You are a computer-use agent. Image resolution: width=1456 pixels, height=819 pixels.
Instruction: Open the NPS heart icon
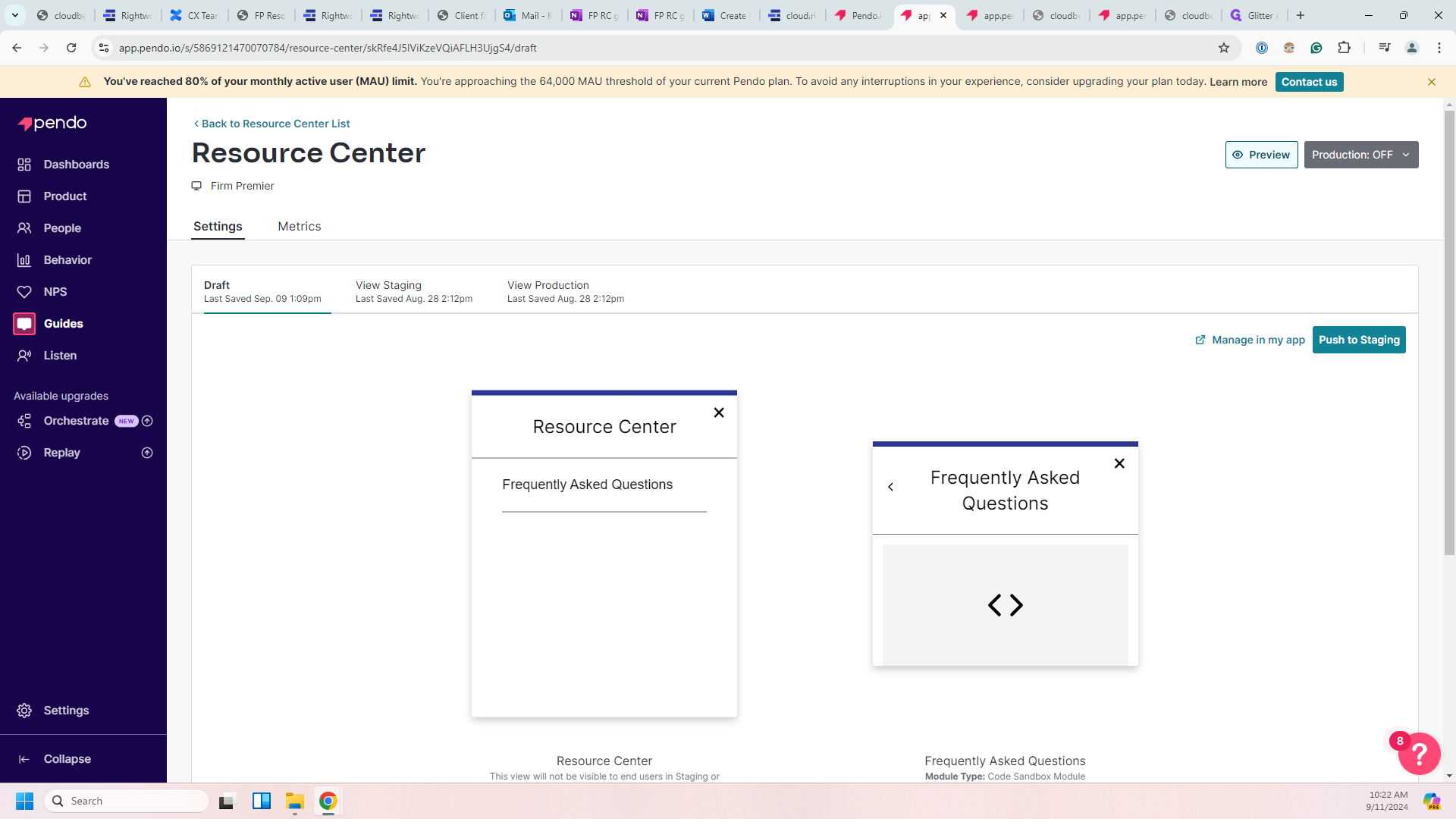24,292
